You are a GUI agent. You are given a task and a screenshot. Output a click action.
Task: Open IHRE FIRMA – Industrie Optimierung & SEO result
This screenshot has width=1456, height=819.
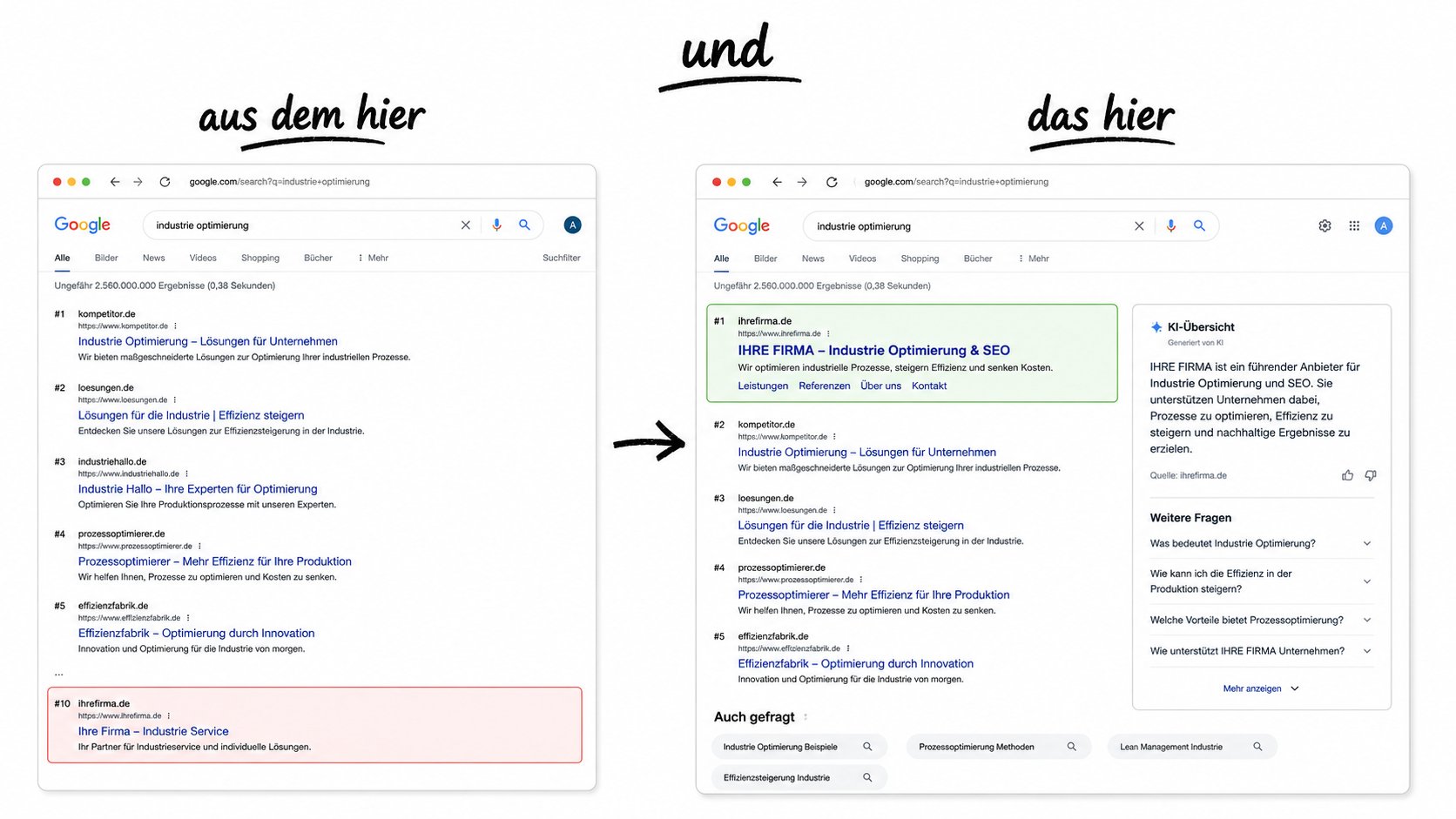873,350
